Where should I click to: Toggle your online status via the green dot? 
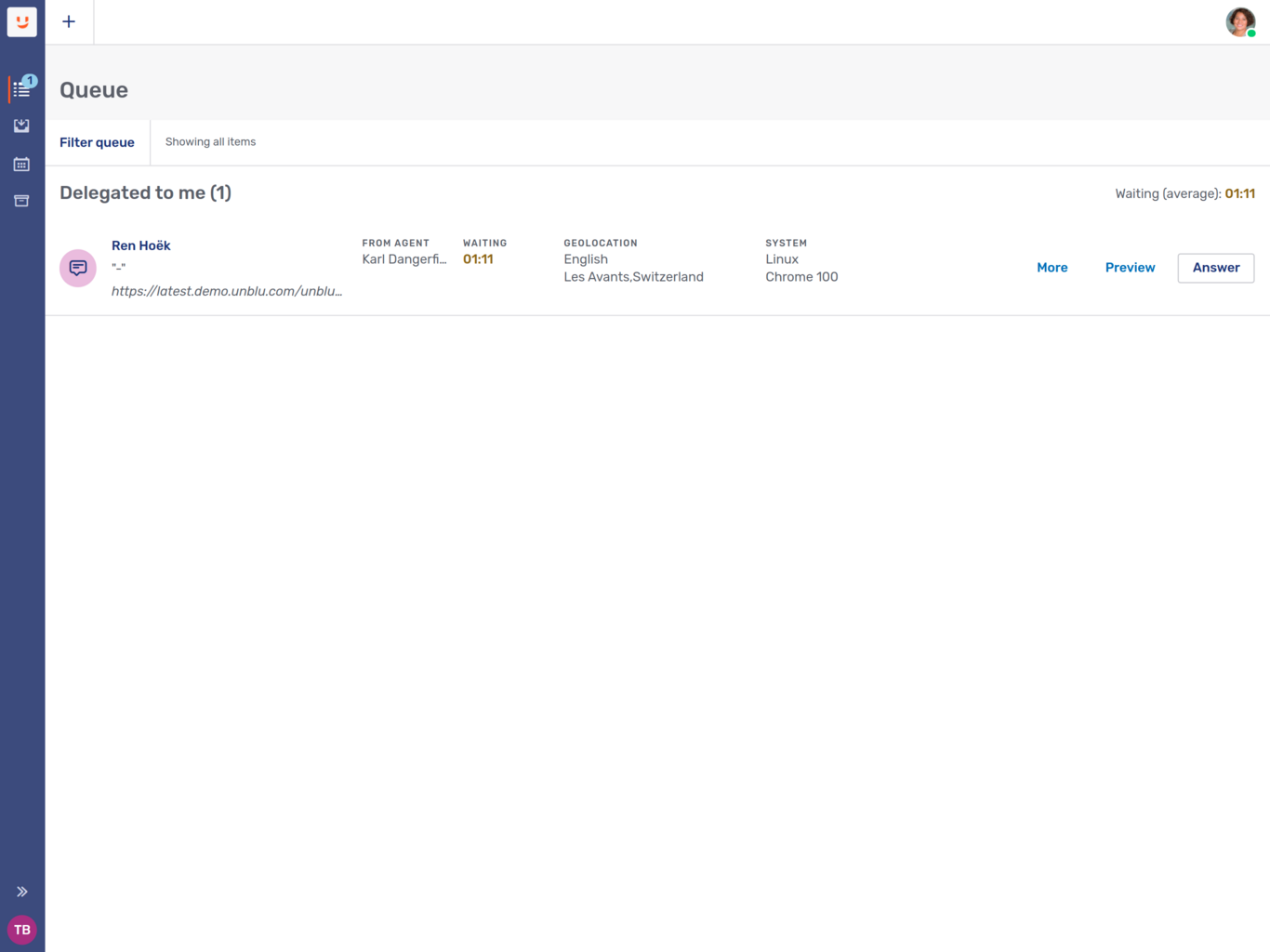point(1252,33)
